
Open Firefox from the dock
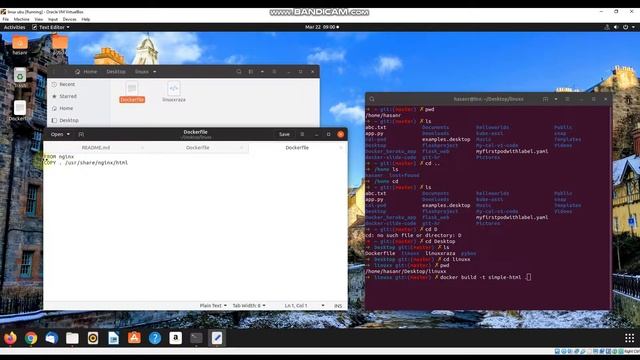pyautogui.click(x=10, y=338)
